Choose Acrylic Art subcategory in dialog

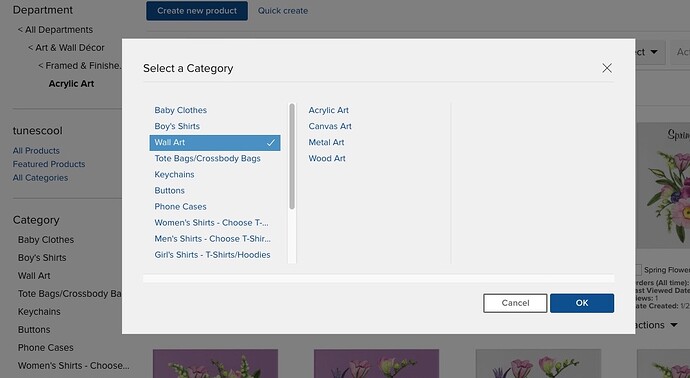click(328, 110)
